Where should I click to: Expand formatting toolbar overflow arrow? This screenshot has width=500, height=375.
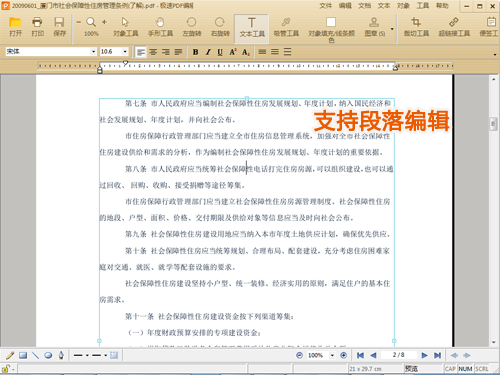[495, 54]
